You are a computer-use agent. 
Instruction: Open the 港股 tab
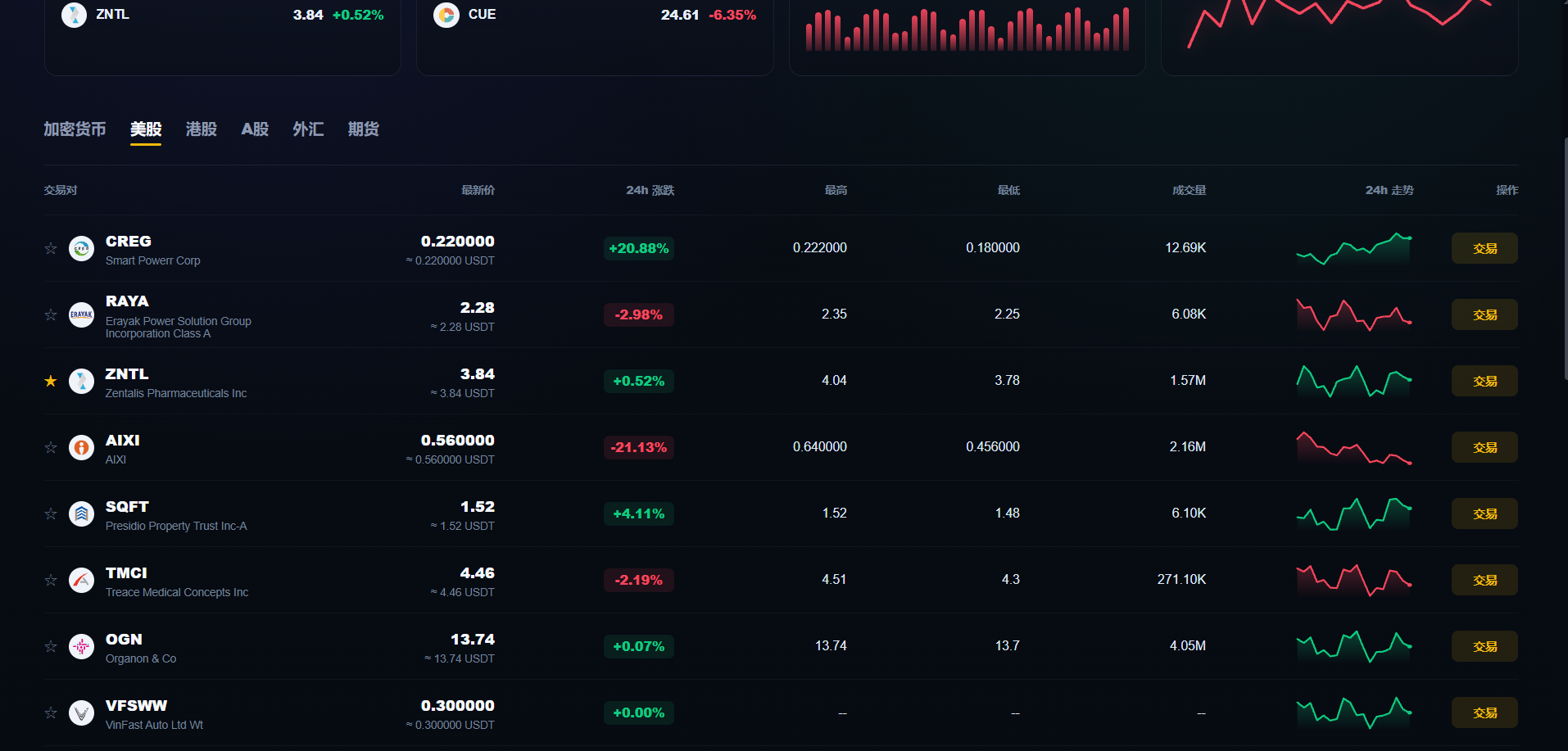(x=202, y=129)
